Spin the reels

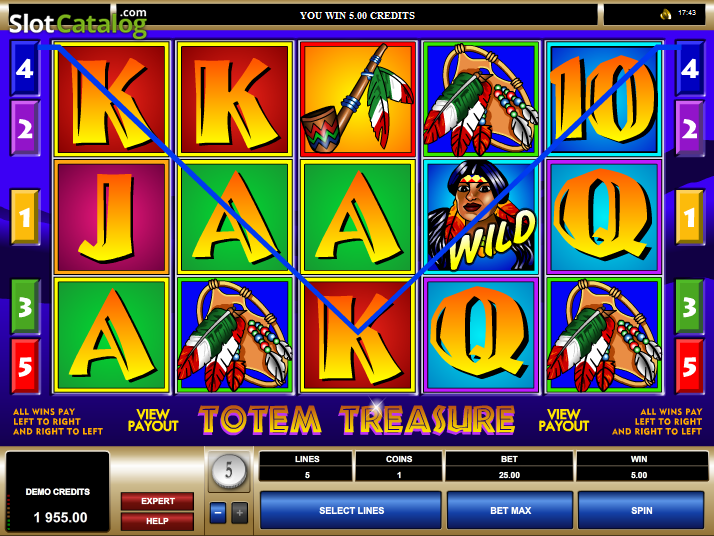click(641, 510)
